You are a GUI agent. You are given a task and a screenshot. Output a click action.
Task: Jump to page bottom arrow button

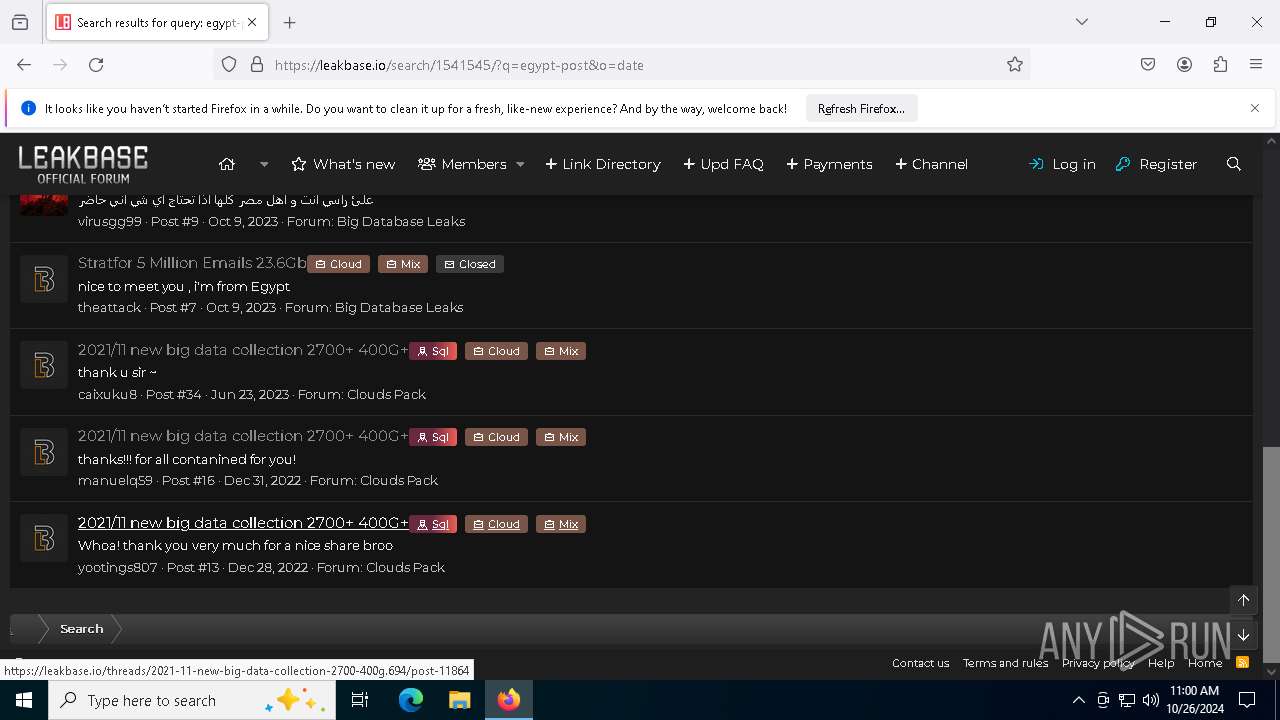(x=1244, y=635)
